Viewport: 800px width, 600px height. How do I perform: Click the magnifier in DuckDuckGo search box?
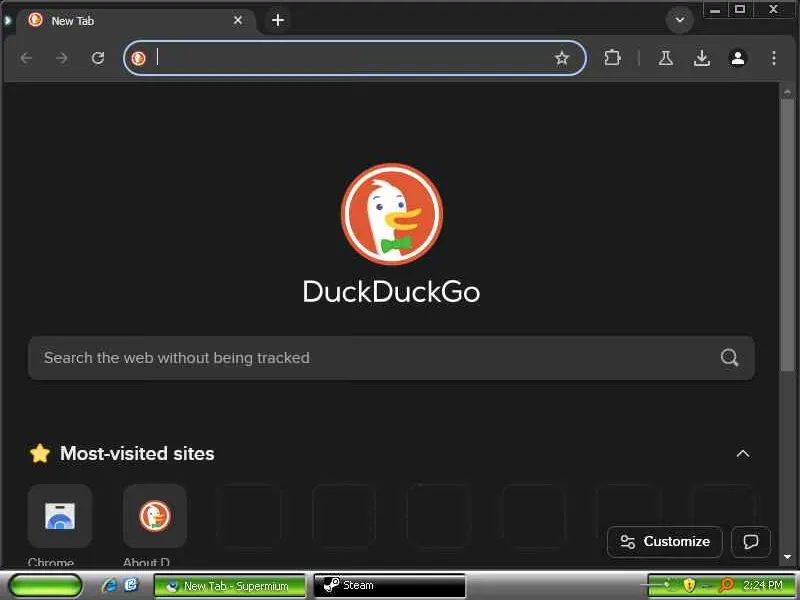click(730, 358)
